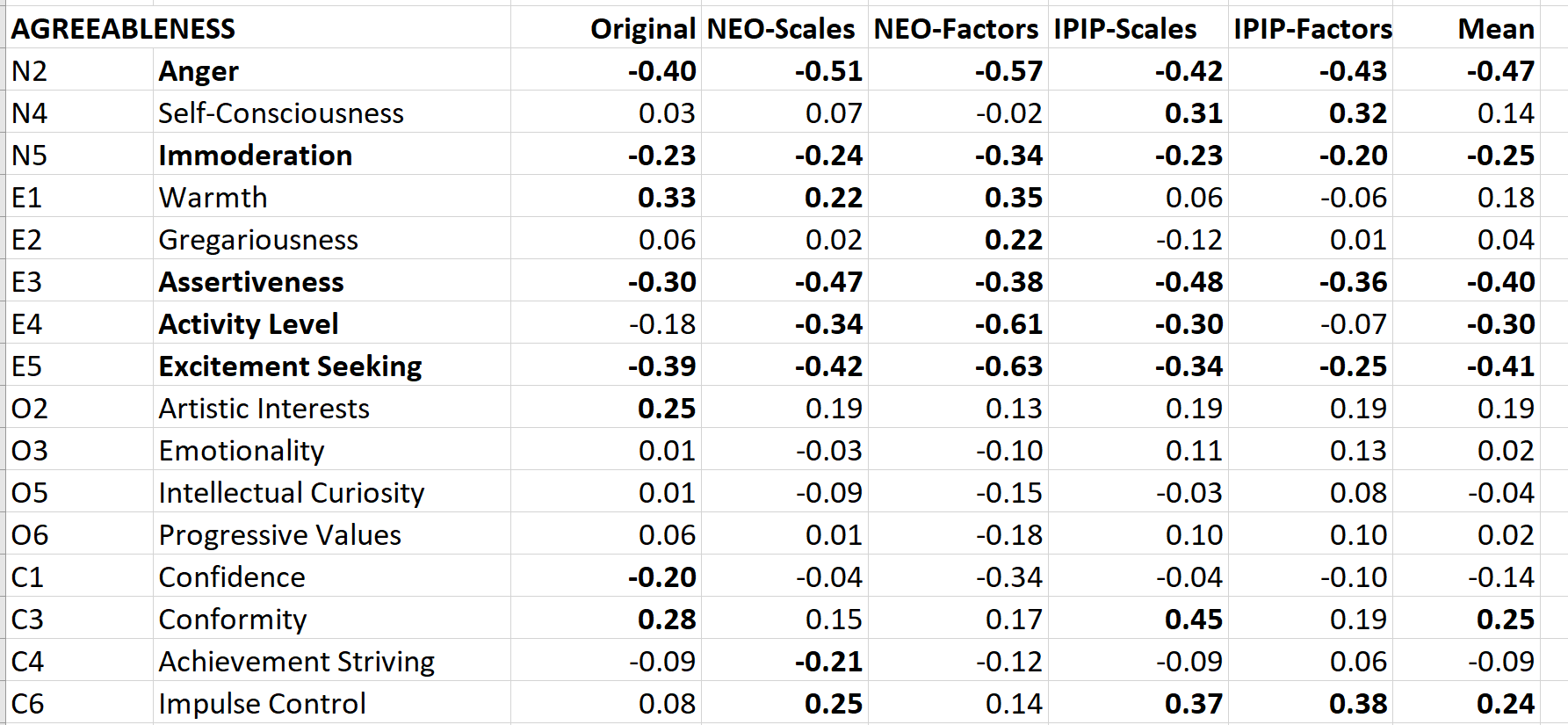Select the Original column header cell
1568x725 pixels.
point(643,29)
